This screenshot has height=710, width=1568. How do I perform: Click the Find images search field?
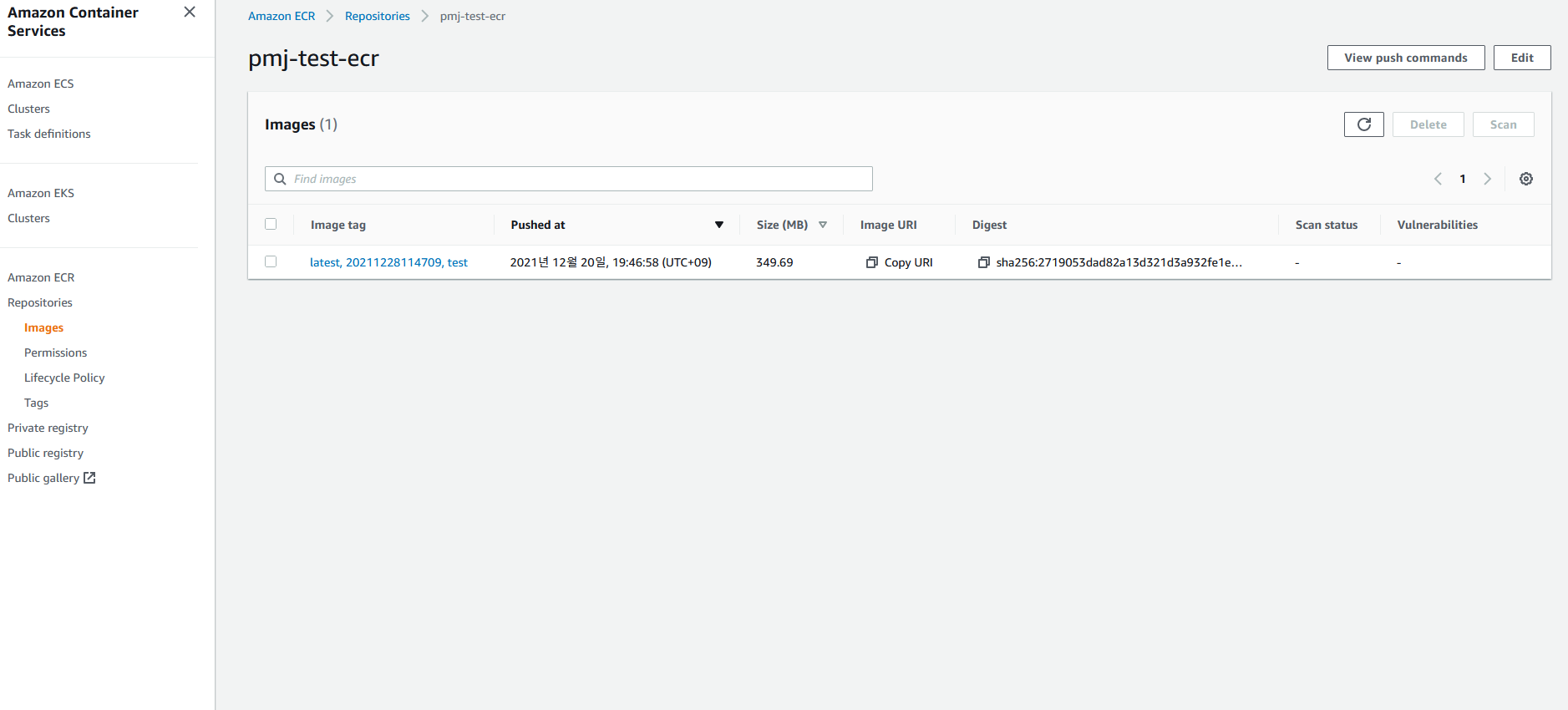[x=569, y=179]
